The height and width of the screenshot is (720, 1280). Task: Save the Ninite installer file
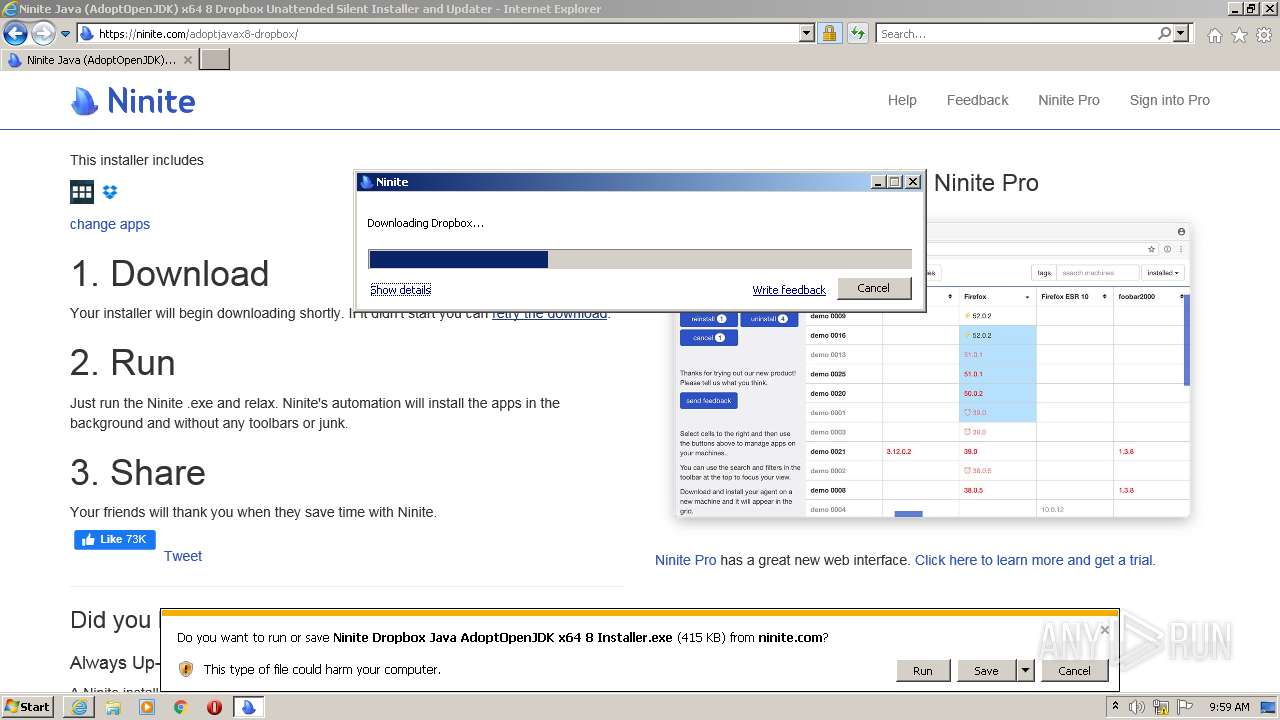pos(986,671)
